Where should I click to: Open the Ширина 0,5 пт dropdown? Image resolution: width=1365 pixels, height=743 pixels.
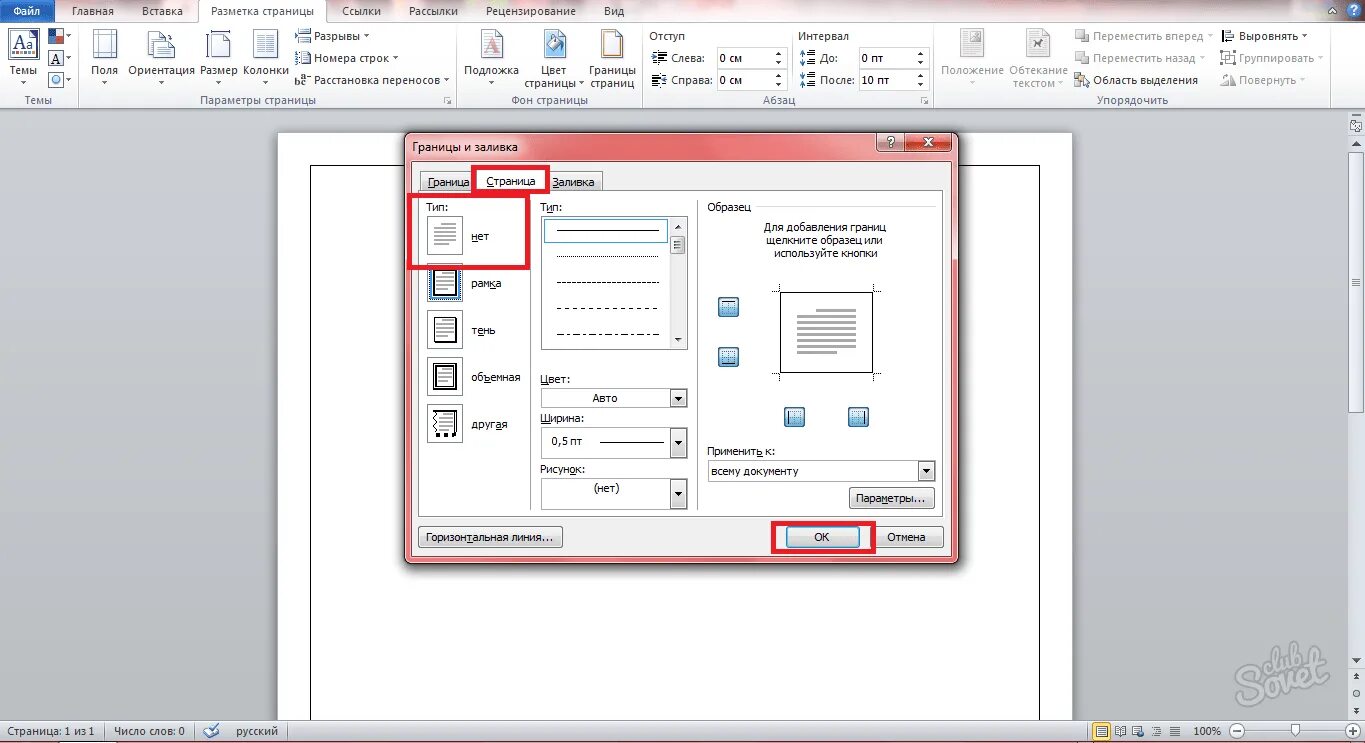678,442
